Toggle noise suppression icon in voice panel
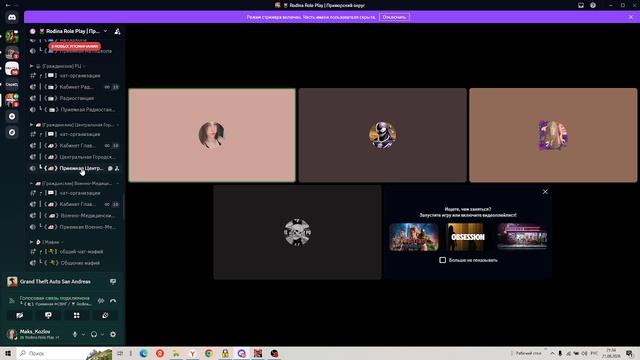This screenshot has height=360, width=640. coord(101,301)
